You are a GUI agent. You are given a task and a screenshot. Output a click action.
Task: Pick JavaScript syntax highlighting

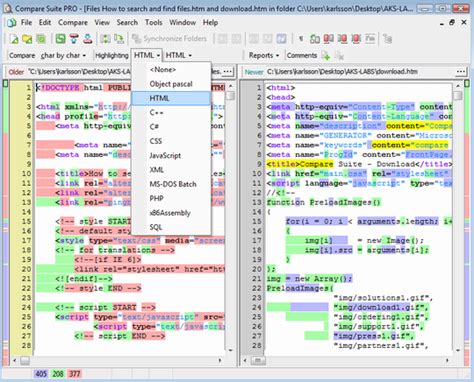(171, 156)
